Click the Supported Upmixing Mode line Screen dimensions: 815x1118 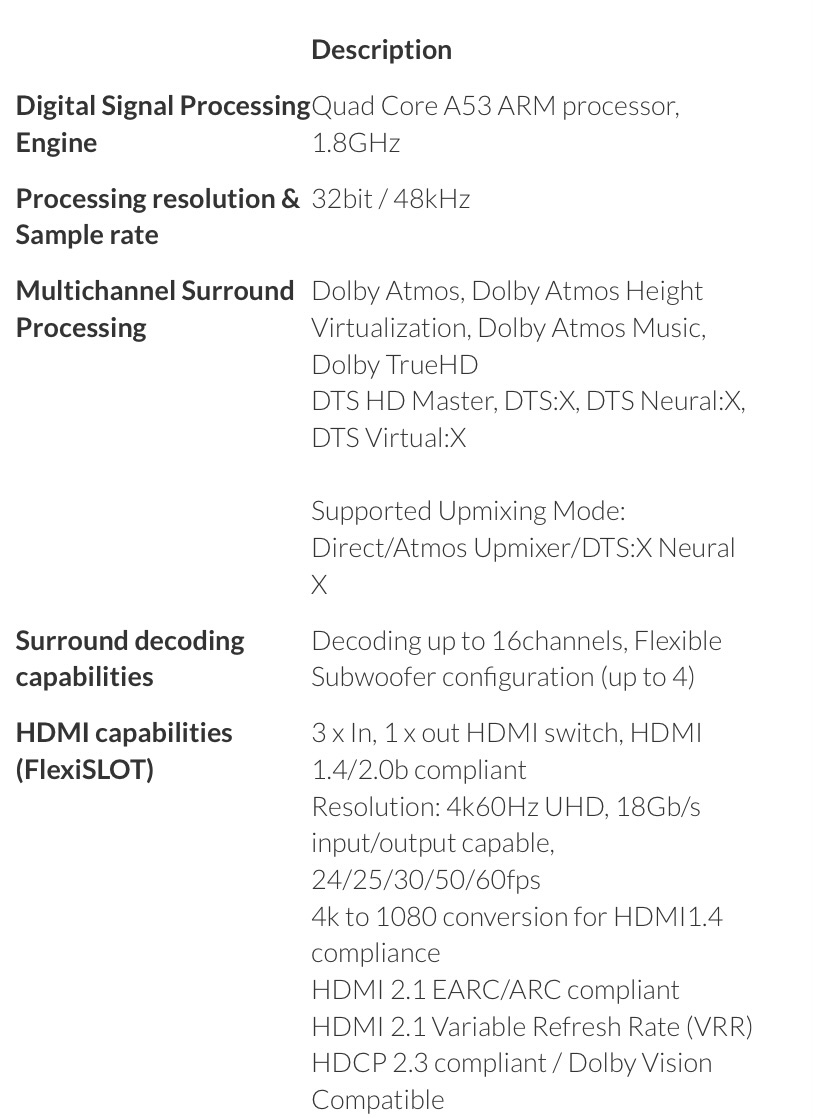[468, 511]
